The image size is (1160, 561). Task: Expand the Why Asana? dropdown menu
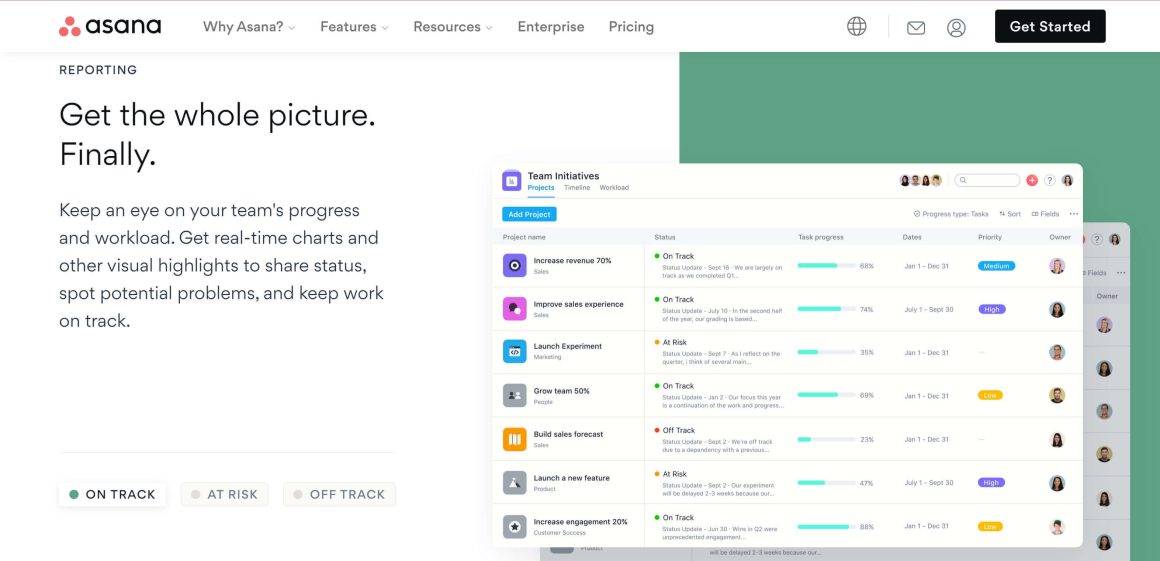(249, 27)
